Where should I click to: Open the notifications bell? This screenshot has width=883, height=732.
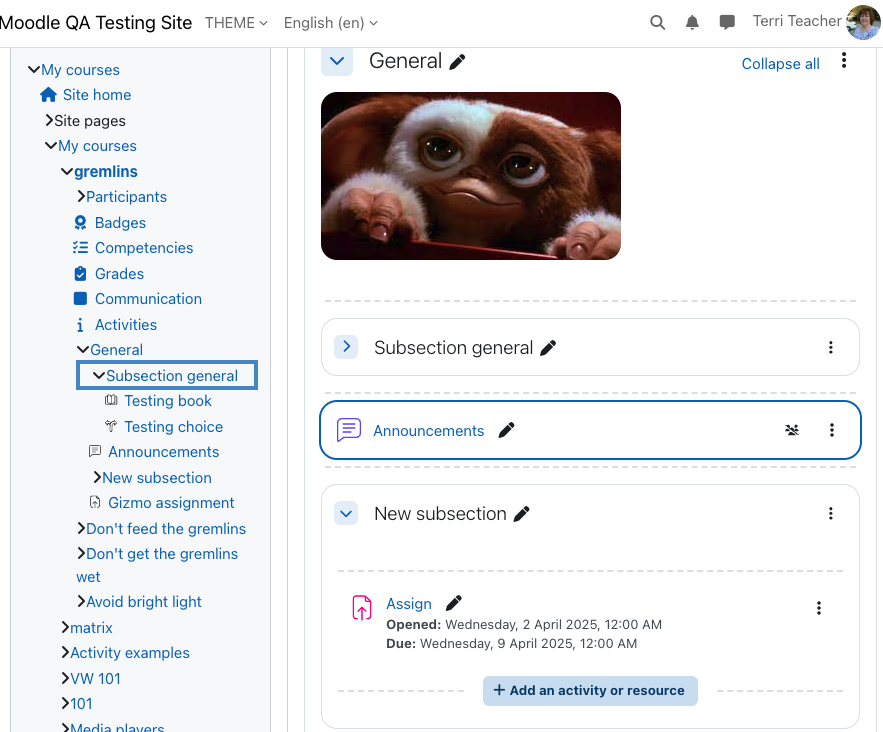point(692,23)
